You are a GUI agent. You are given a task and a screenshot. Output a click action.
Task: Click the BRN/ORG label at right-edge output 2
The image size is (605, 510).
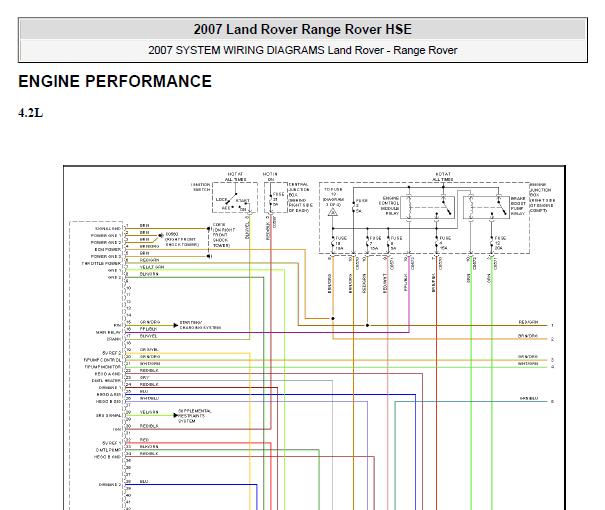(528, 336)
